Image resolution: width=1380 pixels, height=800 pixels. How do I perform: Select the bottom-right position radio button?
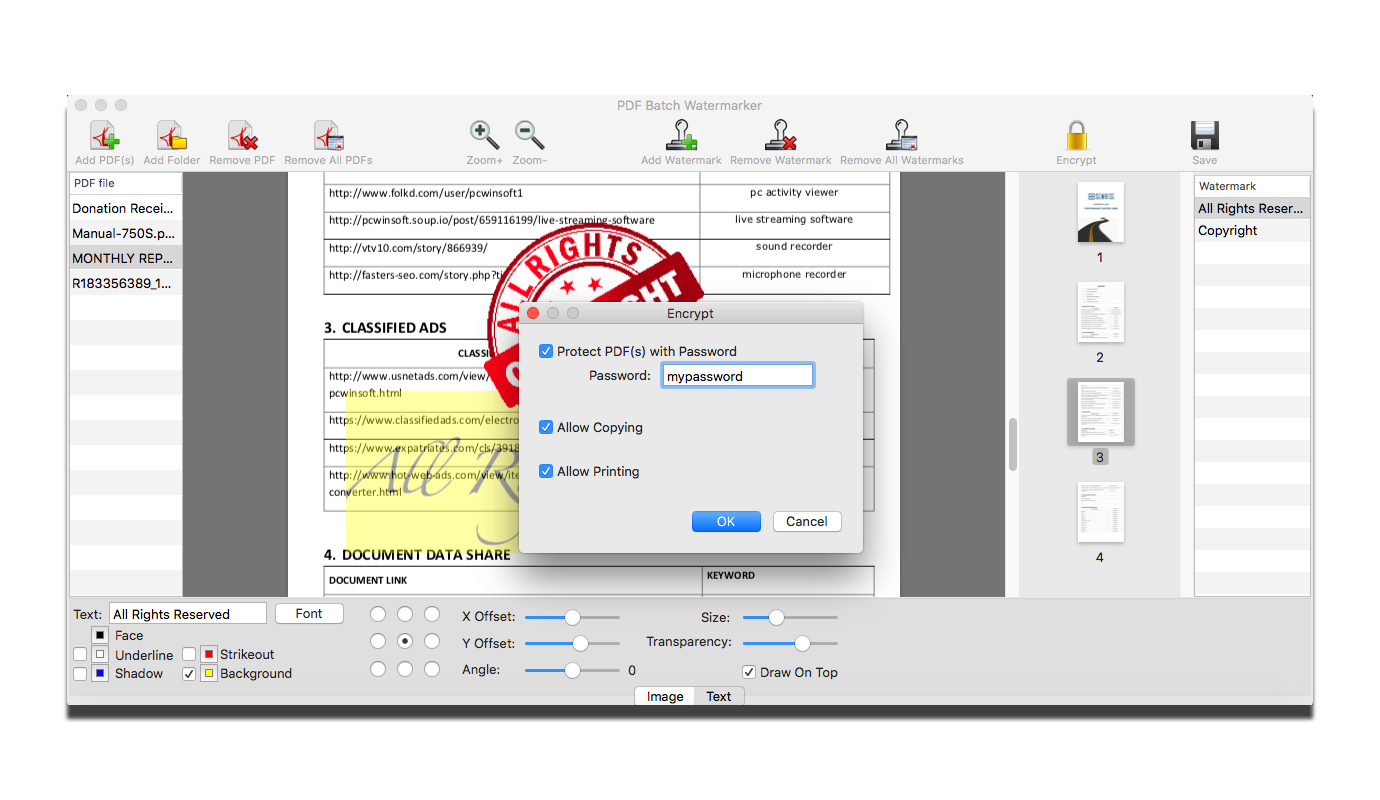[x=432, y=669]
